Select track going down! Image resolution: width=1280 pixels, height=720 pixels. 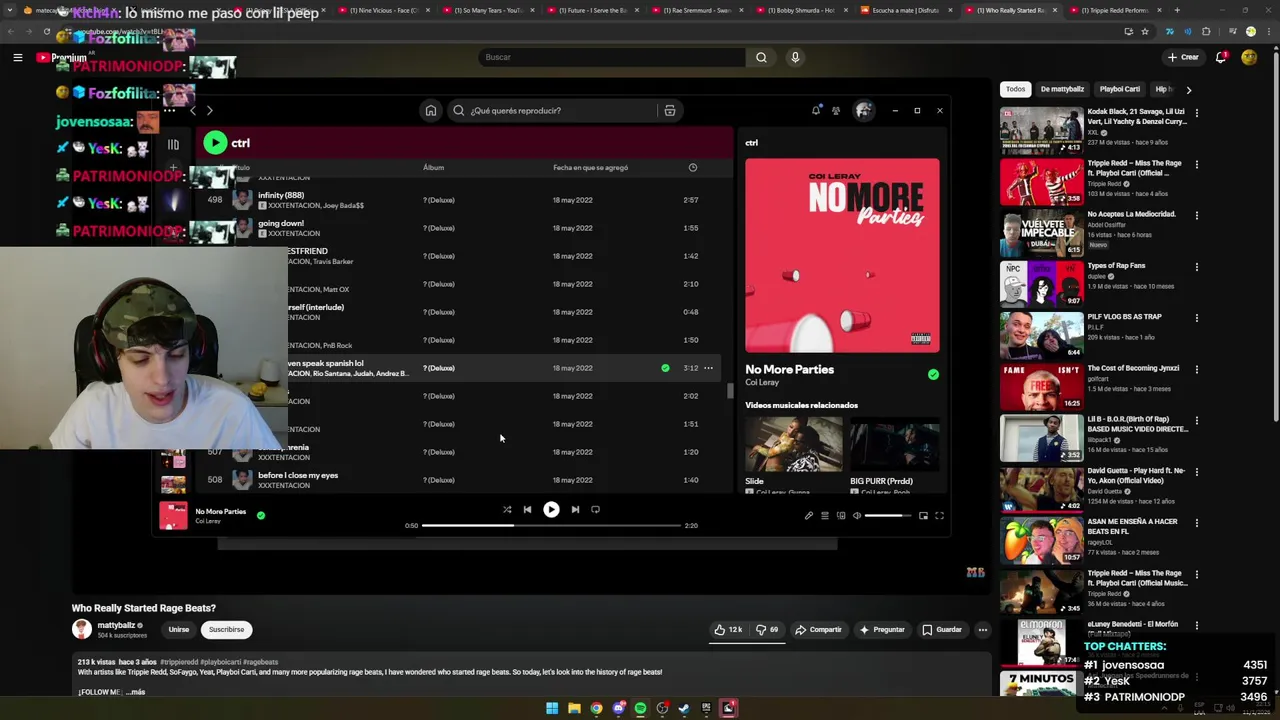(x=281, y=223)
